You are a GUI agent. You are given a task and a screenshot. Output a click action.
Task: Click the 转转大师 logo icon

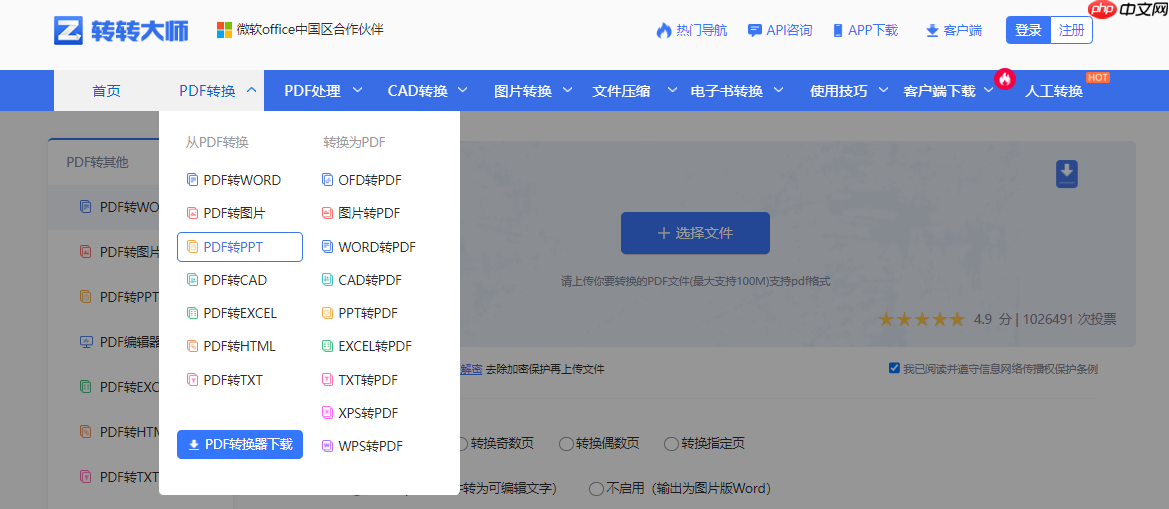click(x=69, y=31)
